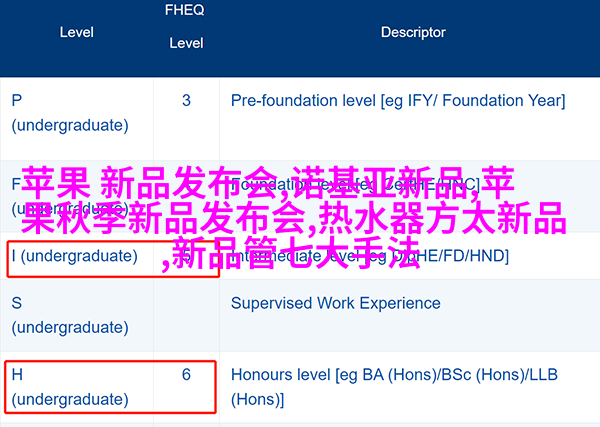This screenshot has width=600, height=427.
Task: Click the Intermediate level DipHE/FD/HND descriptor
Action: coord(370,256)
